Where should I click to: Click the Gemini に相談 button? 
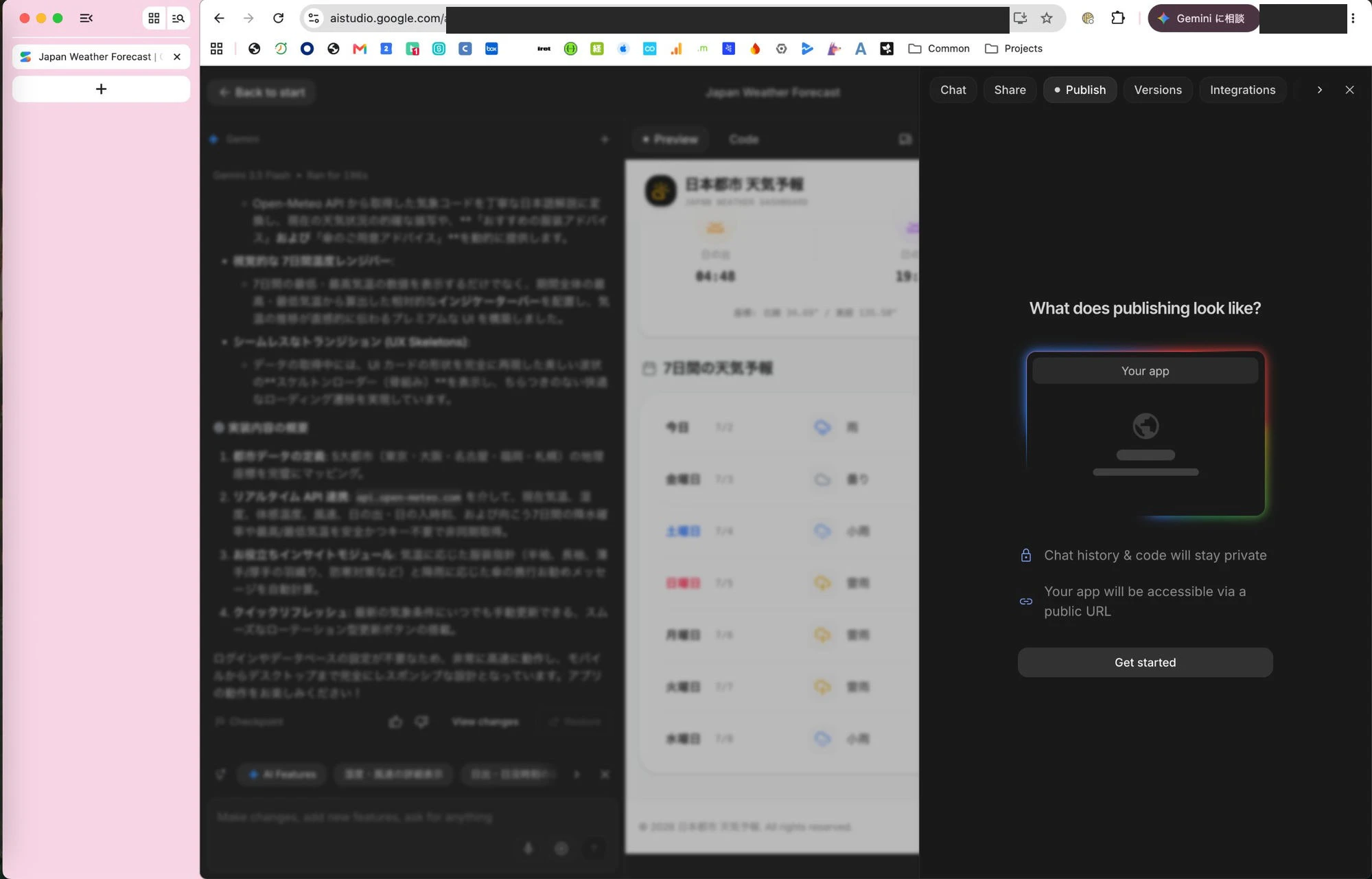coord(1204,19)
